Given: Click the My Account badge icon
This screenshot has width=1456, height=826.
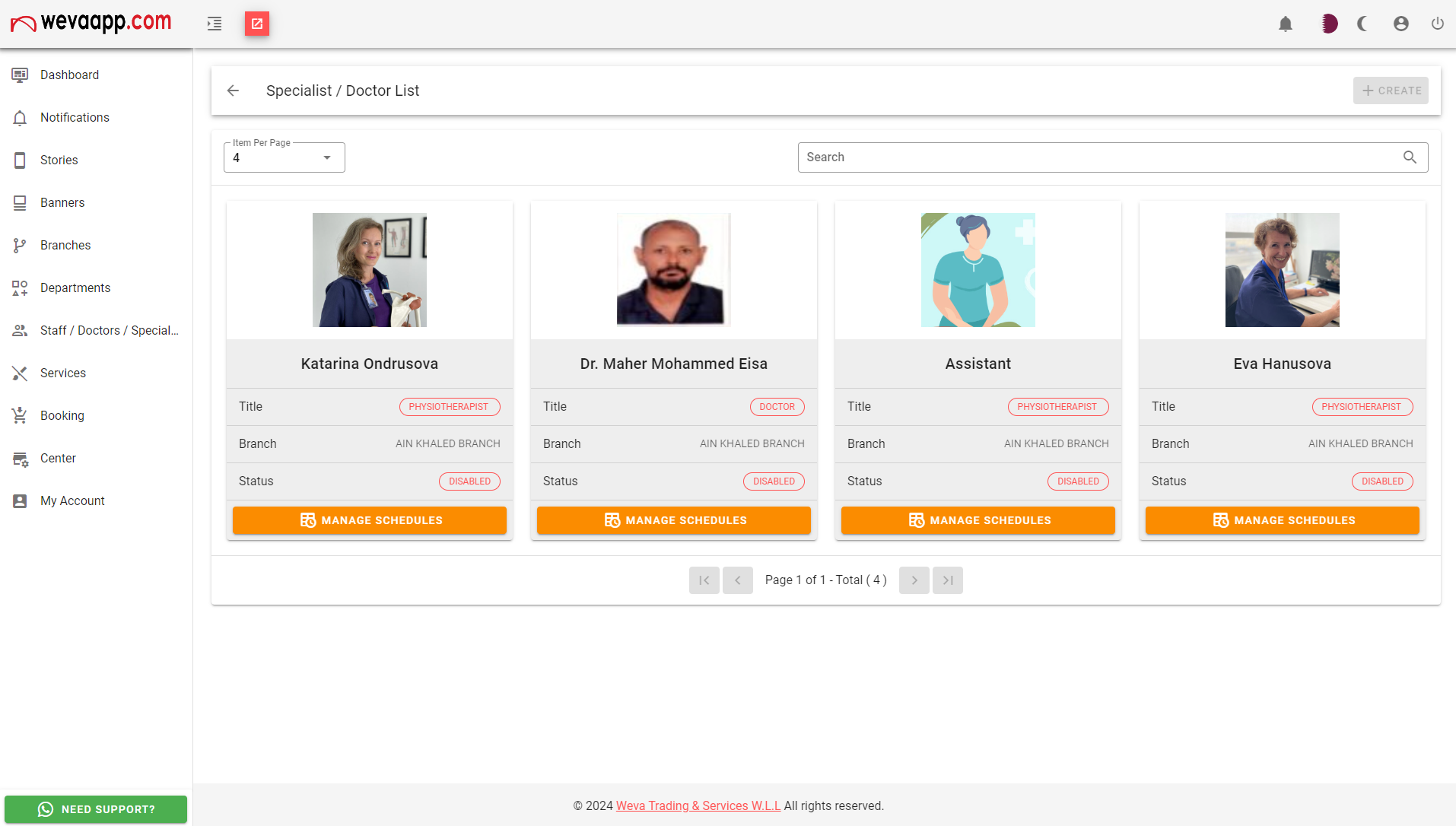Looking at the screenshot, I should coord(20,500).
